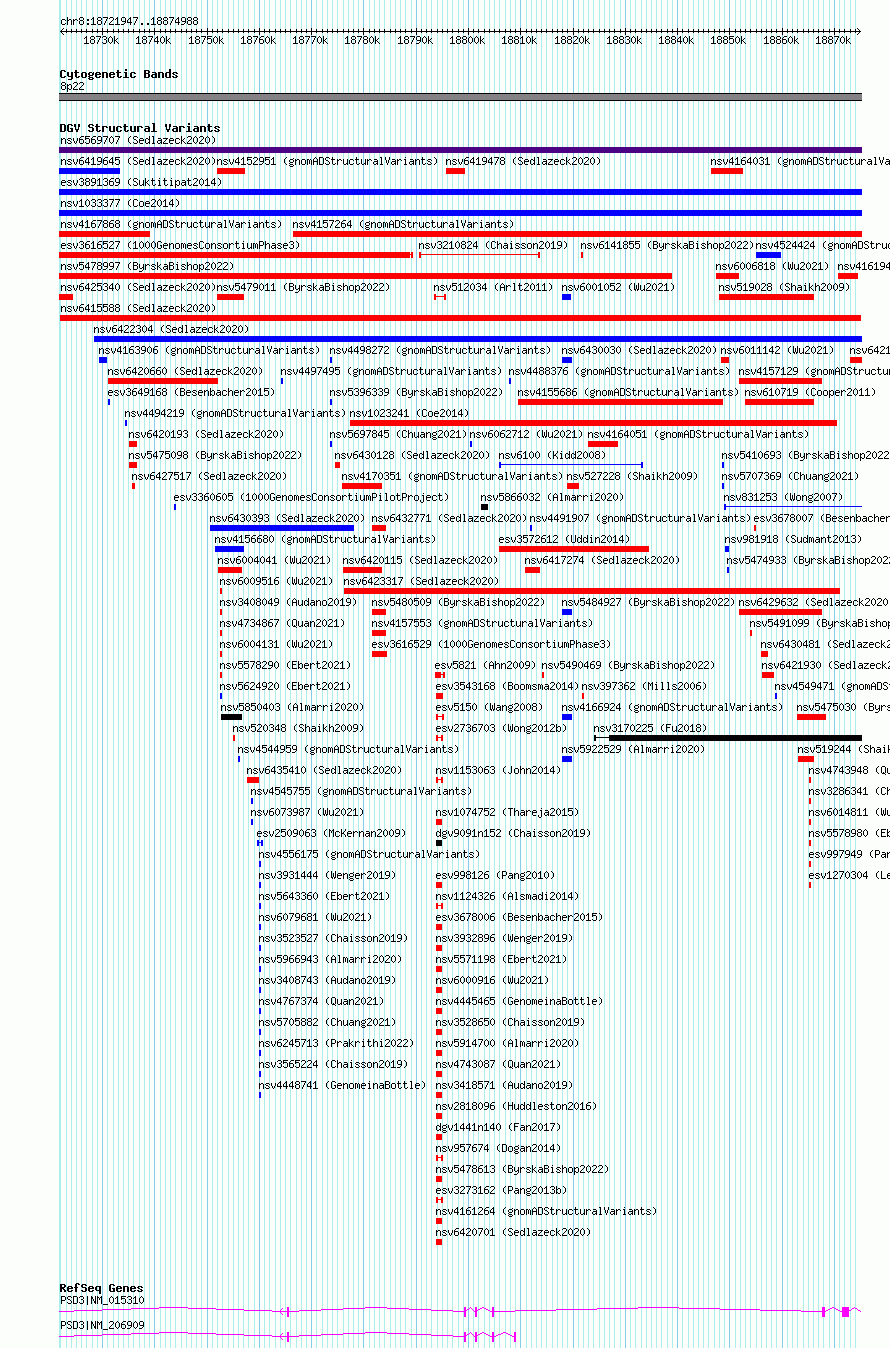Click the 18800k ruler position label
The image size is (890, 1348).
[467, 40]
